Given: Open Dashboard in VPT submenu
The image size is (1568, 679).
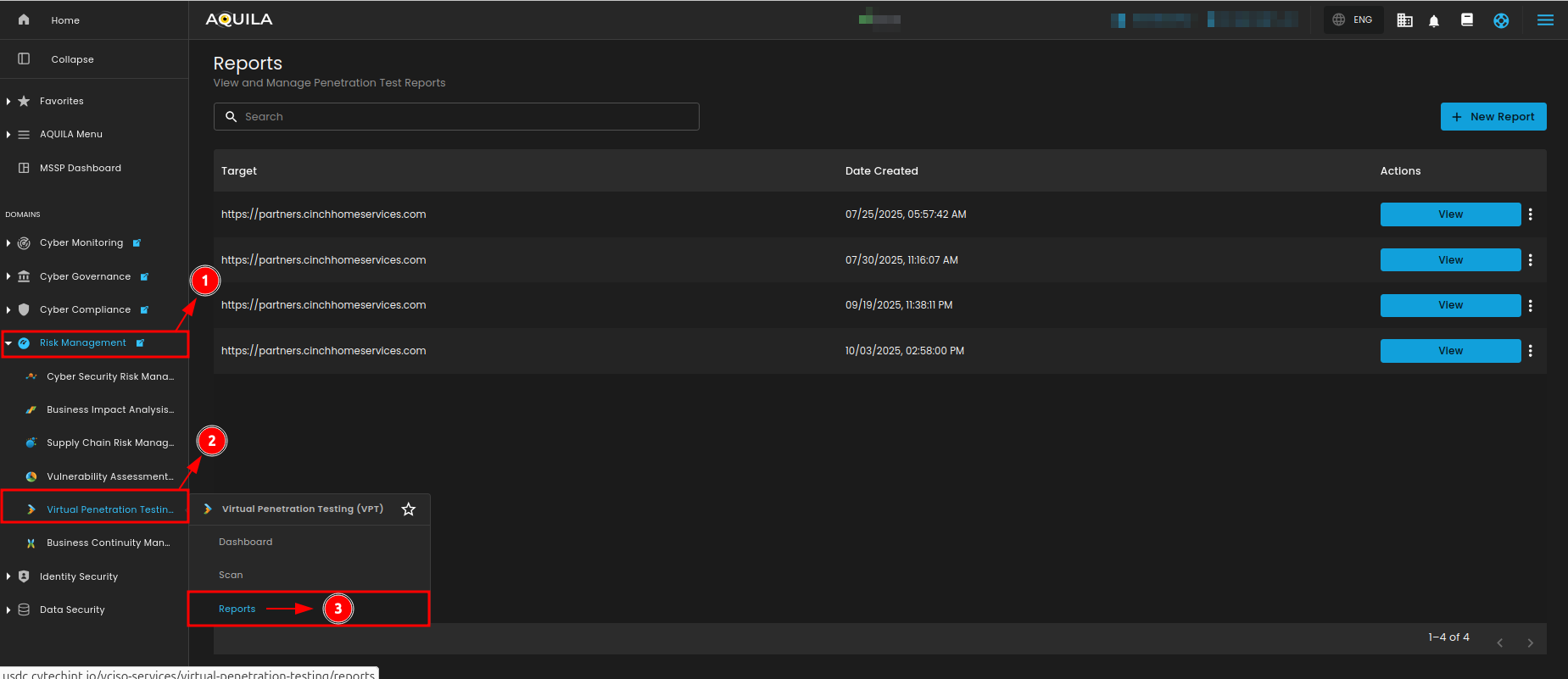Looking at the screenshot, I should tap(246, 542).
